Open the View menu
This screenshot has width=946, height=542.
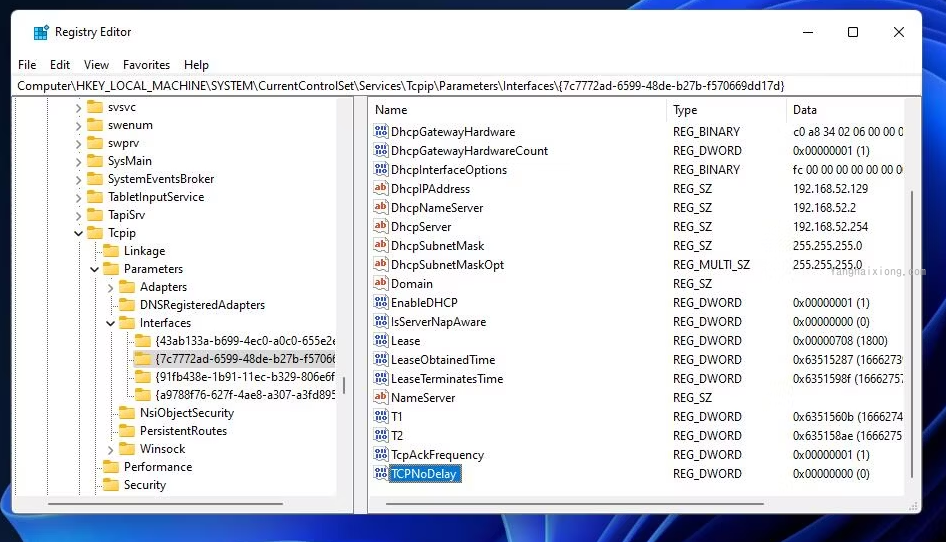click(x=97, y=65)
